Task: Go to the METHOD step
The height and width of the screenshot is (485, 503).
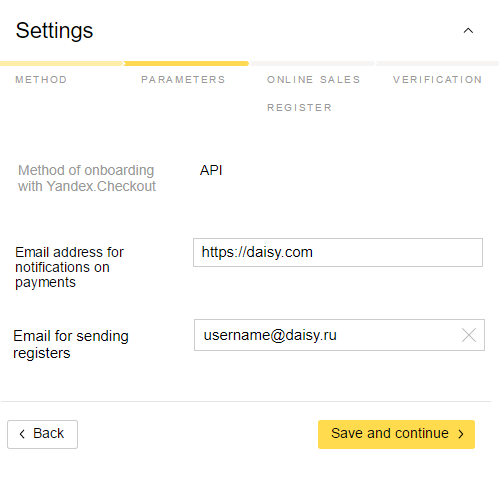Action: click(x=41, y=80)
